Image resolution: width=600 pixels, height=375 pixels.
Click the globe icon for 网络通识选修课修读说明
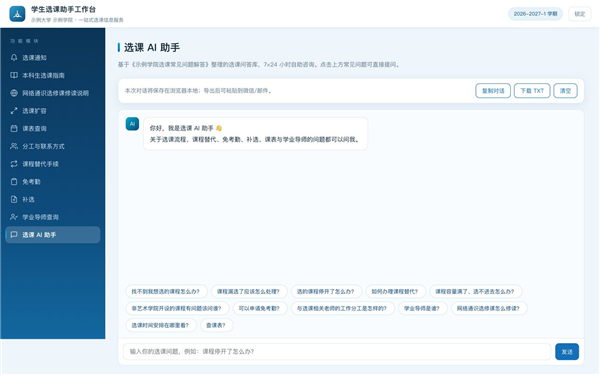click(x=14, y=93)
